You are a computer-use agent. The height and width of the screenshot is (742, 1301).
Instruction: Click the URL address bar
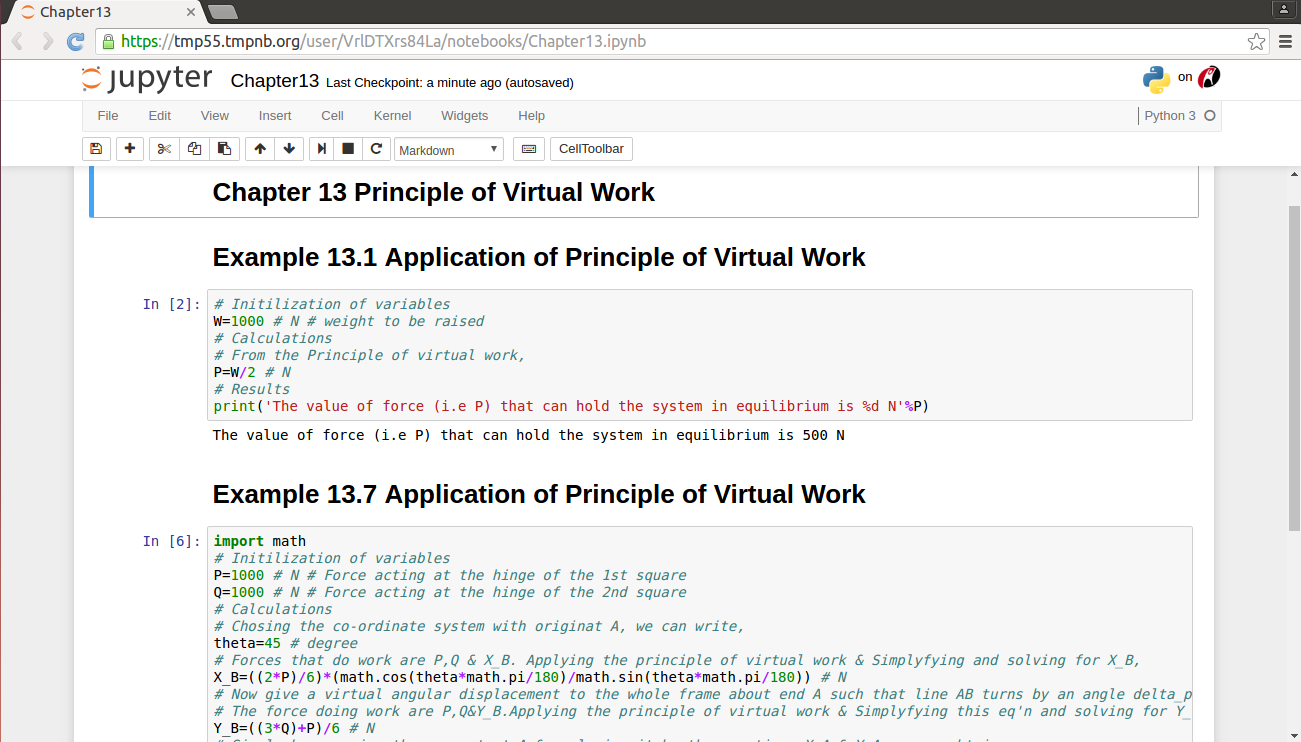(x=683, y=41)
